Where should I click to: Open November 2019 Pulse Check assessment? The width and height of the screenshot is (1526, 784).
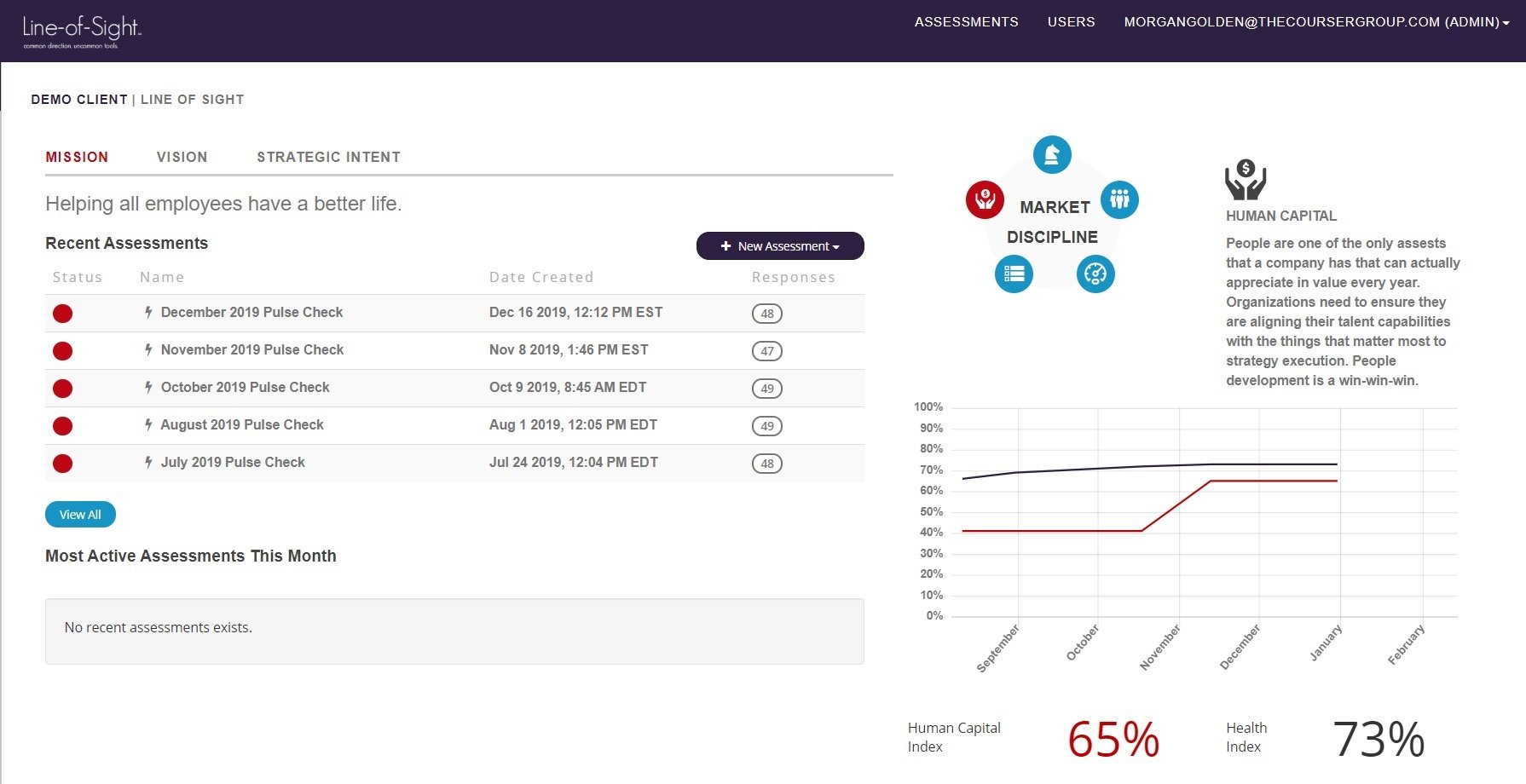click(252, 349)
